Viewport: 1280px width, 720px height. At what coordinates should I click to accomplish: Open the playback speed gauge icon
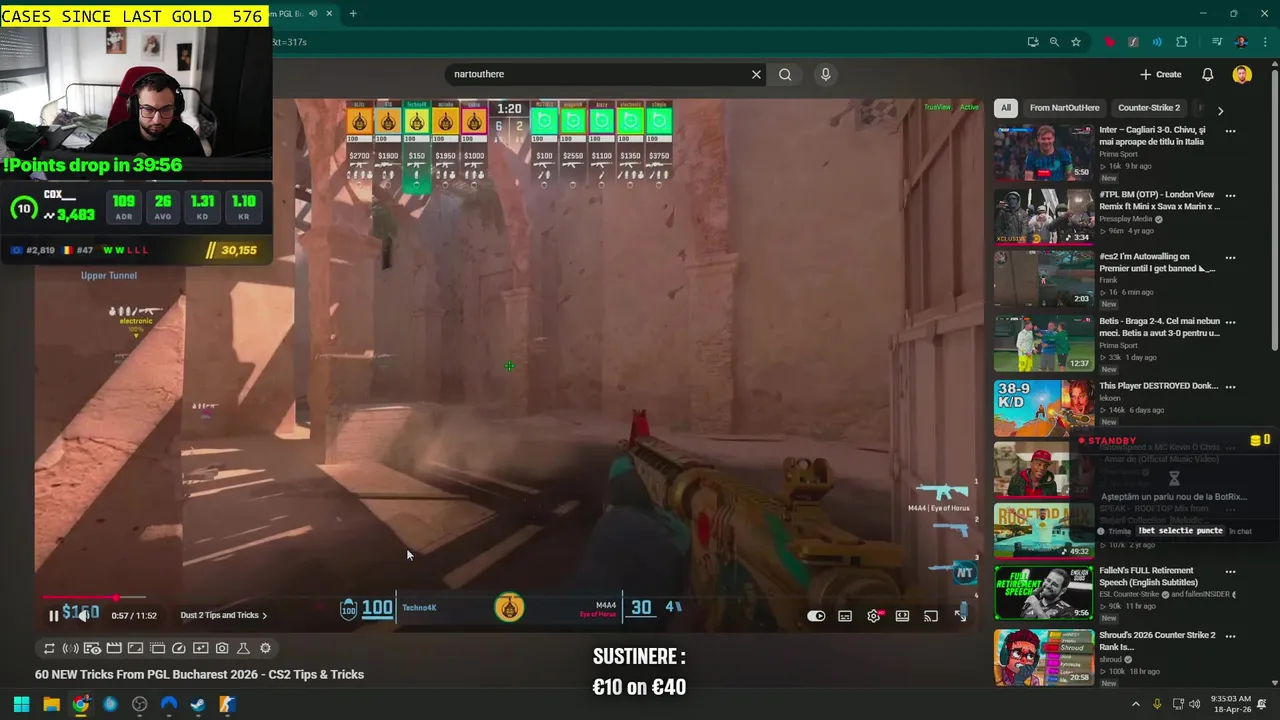point(179,648)
